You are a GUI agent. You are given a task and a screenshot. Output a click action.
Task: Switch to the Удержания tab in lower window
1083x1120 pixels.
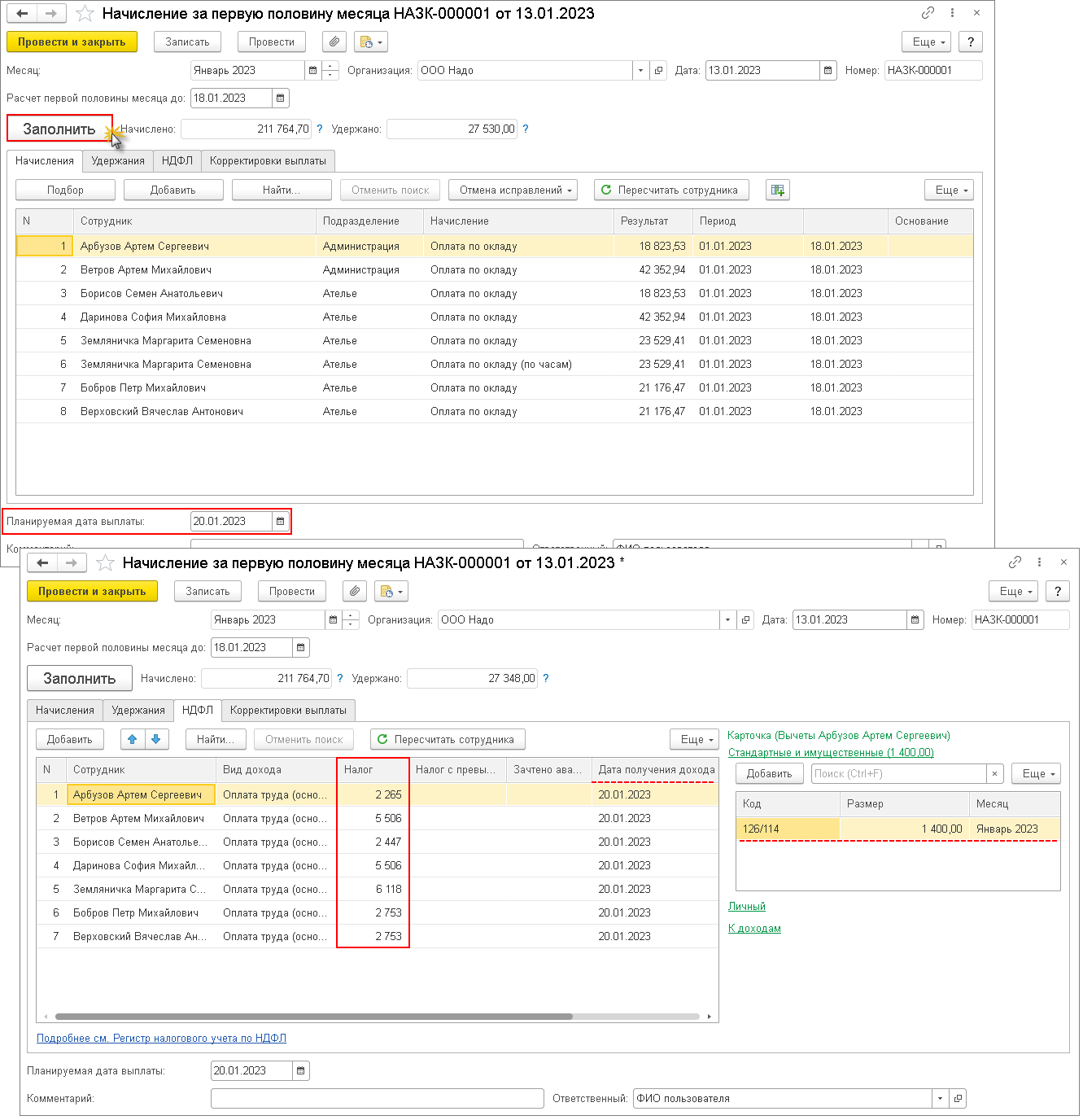138,711
